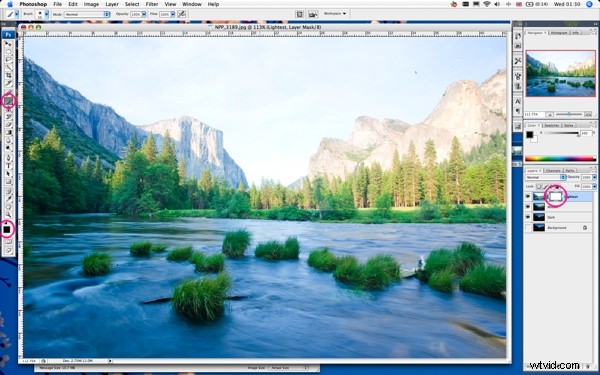Enable lock image pixels in Layers panel
This screenshot has width=600, height=375.
point(545,186)
